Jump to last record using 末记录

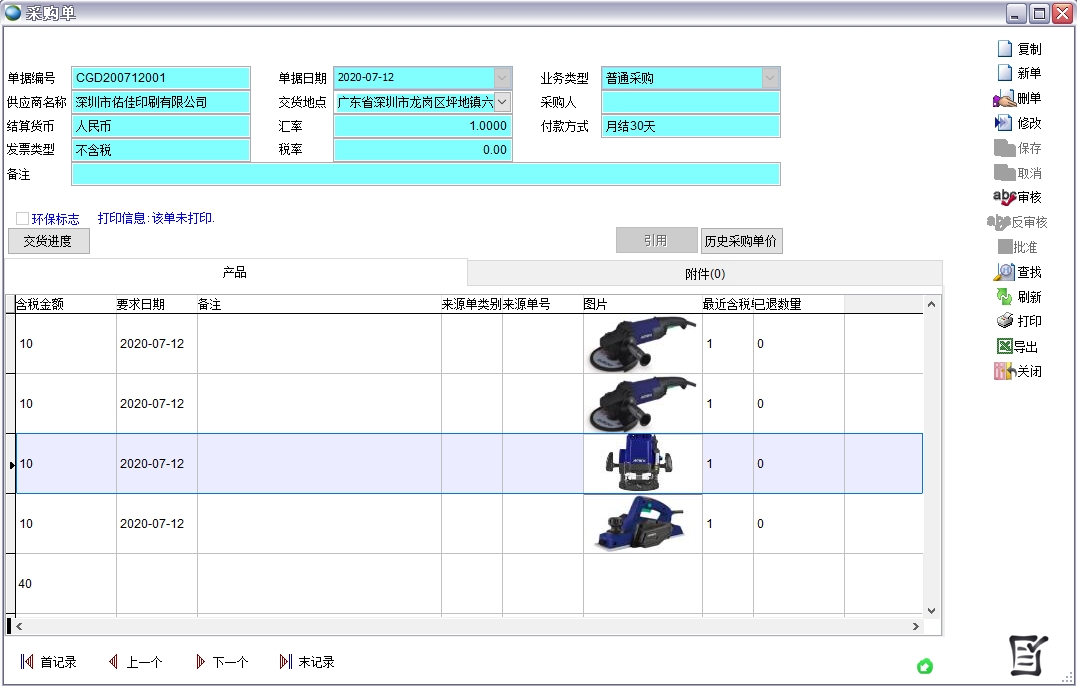tap(307, 661)
